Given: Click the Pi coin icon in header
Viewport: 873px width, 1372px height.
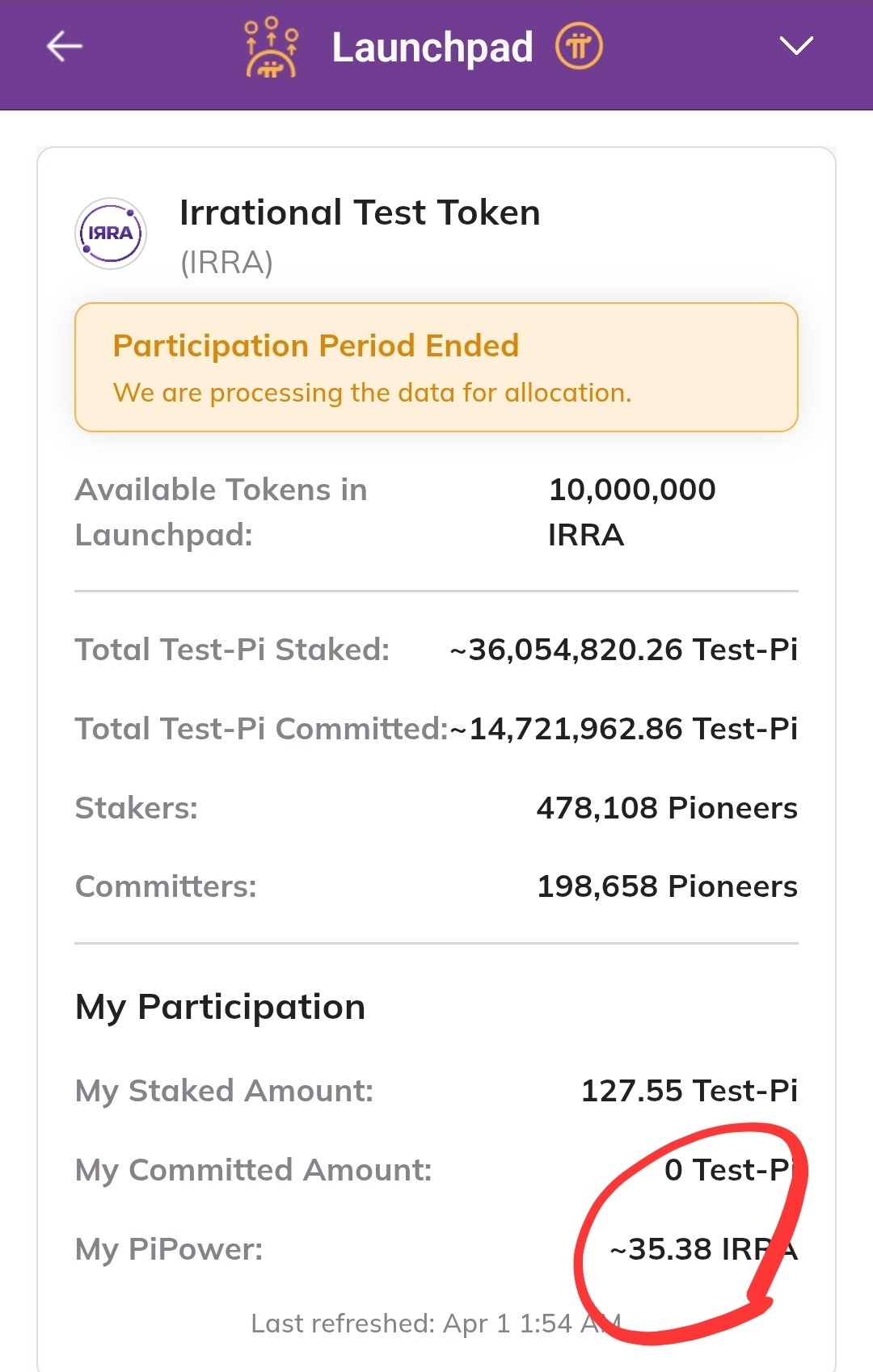Looking at the screenshot, I should point(579,47).
